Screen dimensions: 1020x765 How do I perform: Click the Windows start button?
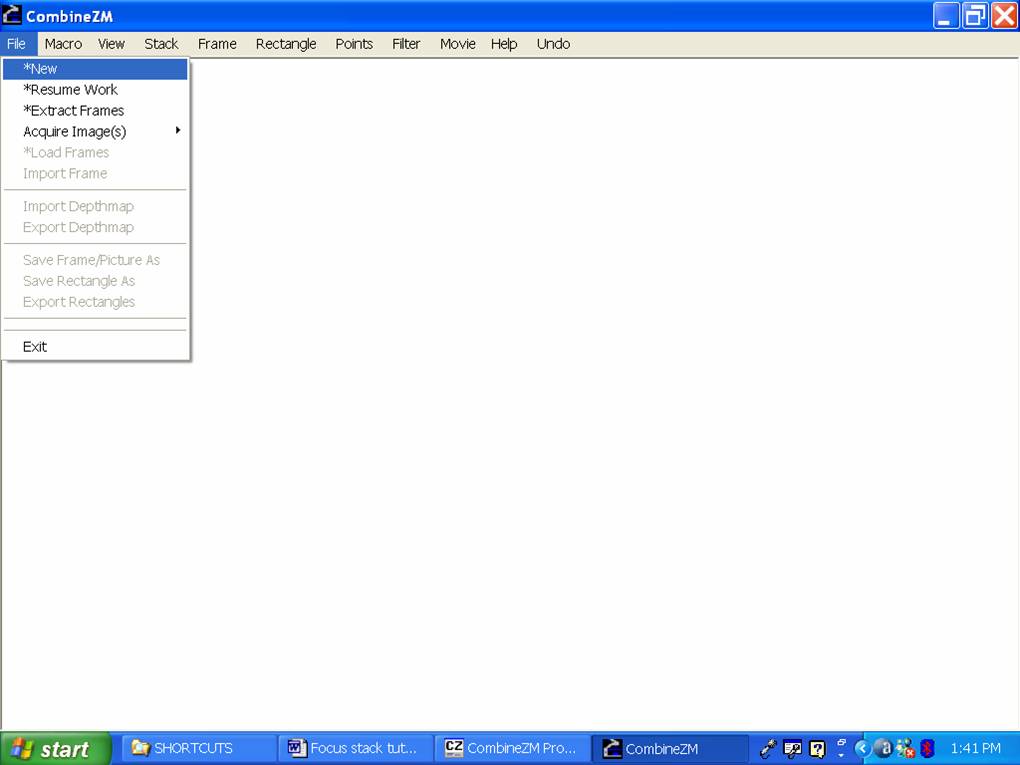click(x=56, y=749)
